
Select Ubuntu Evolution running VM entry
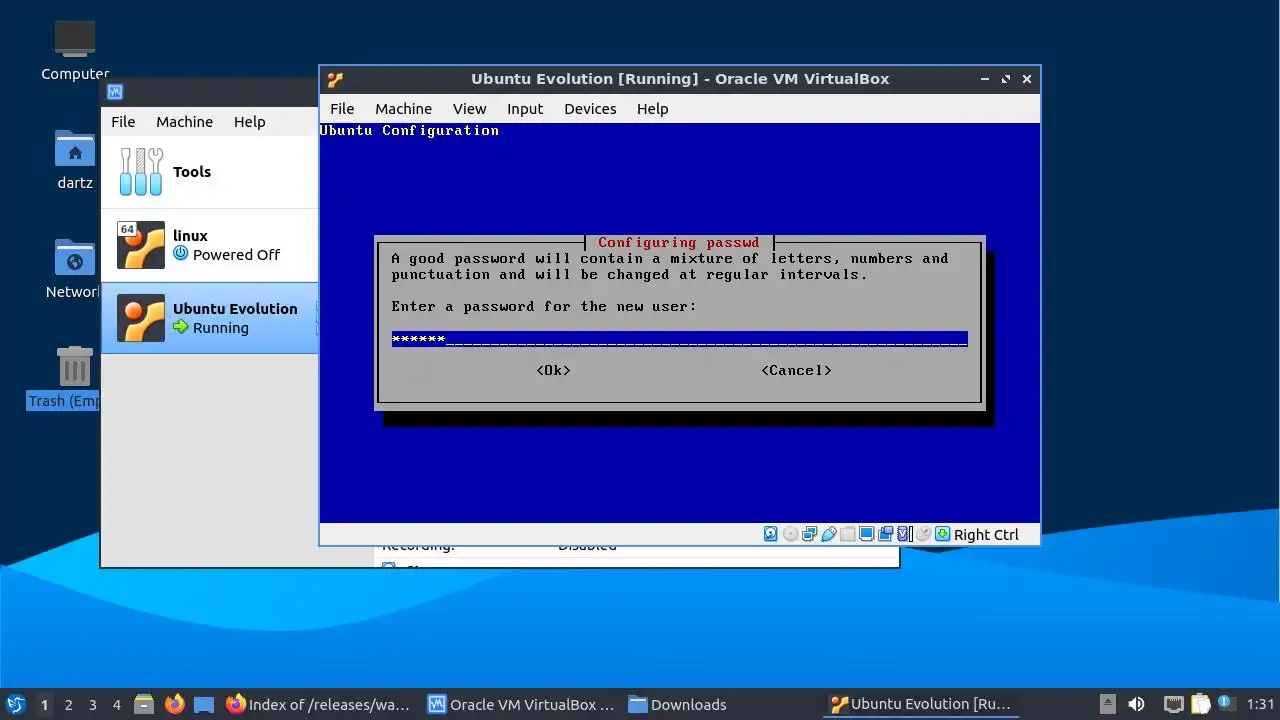[x=210, y=318]
